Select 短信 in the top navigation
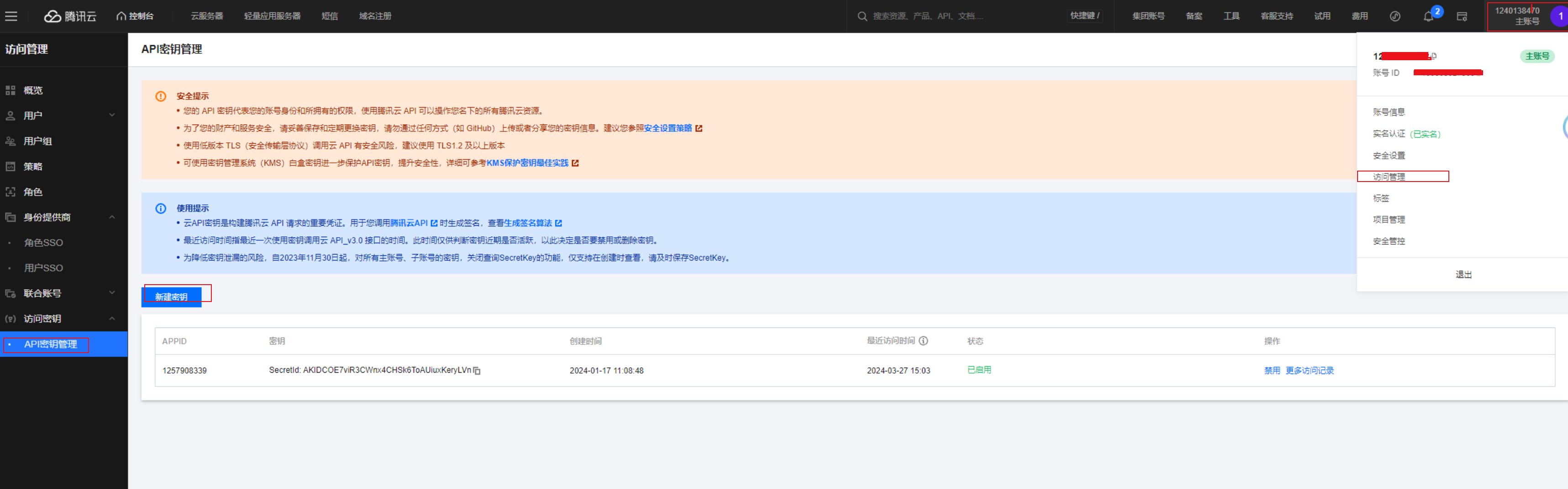 [330, 16]
